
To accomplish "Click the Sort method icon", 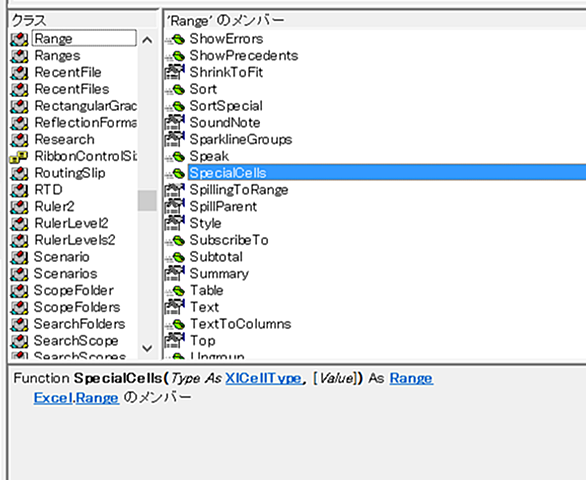I will tap(175, 90).
